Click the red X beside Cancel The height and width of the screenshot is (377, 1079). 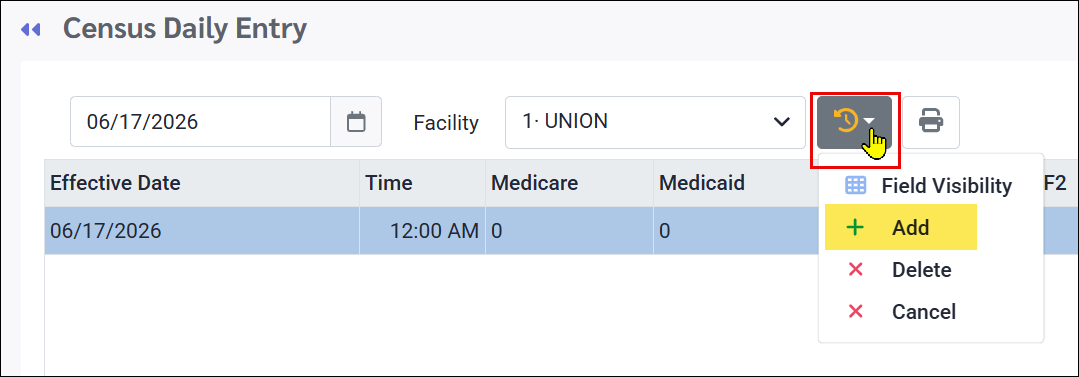tap(855, 312)
